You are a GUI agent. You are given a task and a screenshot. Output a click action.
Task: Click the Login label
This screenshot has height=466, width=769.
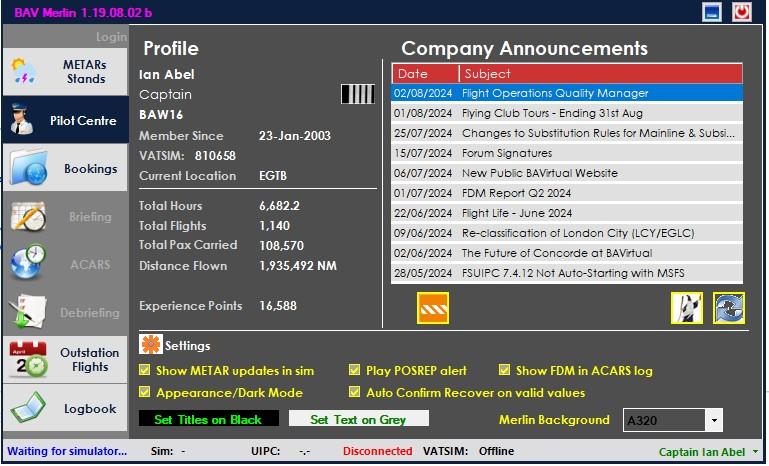point(111,37)
